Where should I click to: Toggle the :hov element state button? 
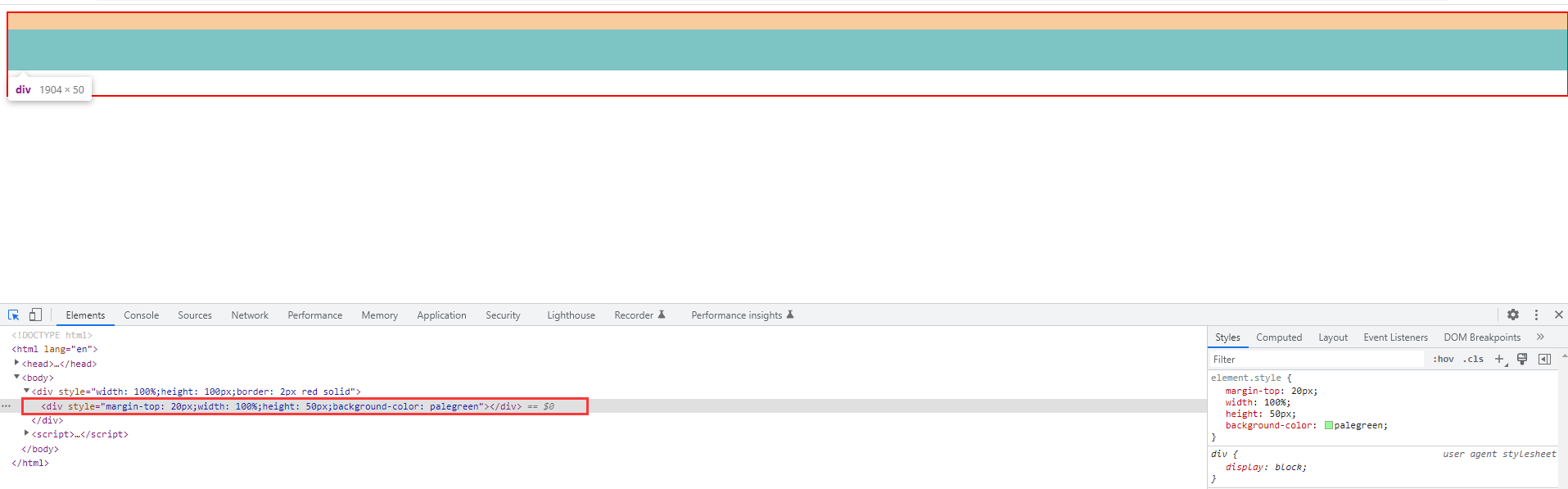click(1444, 360)
